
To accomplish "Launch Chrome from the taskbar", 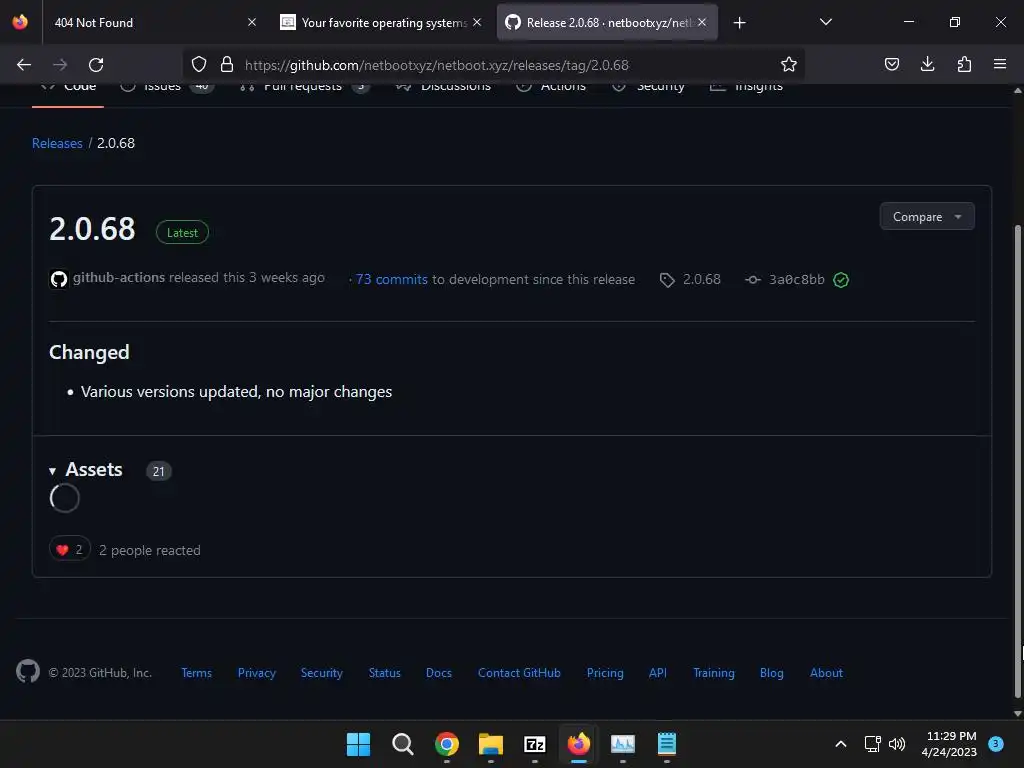I will point(447,744).
